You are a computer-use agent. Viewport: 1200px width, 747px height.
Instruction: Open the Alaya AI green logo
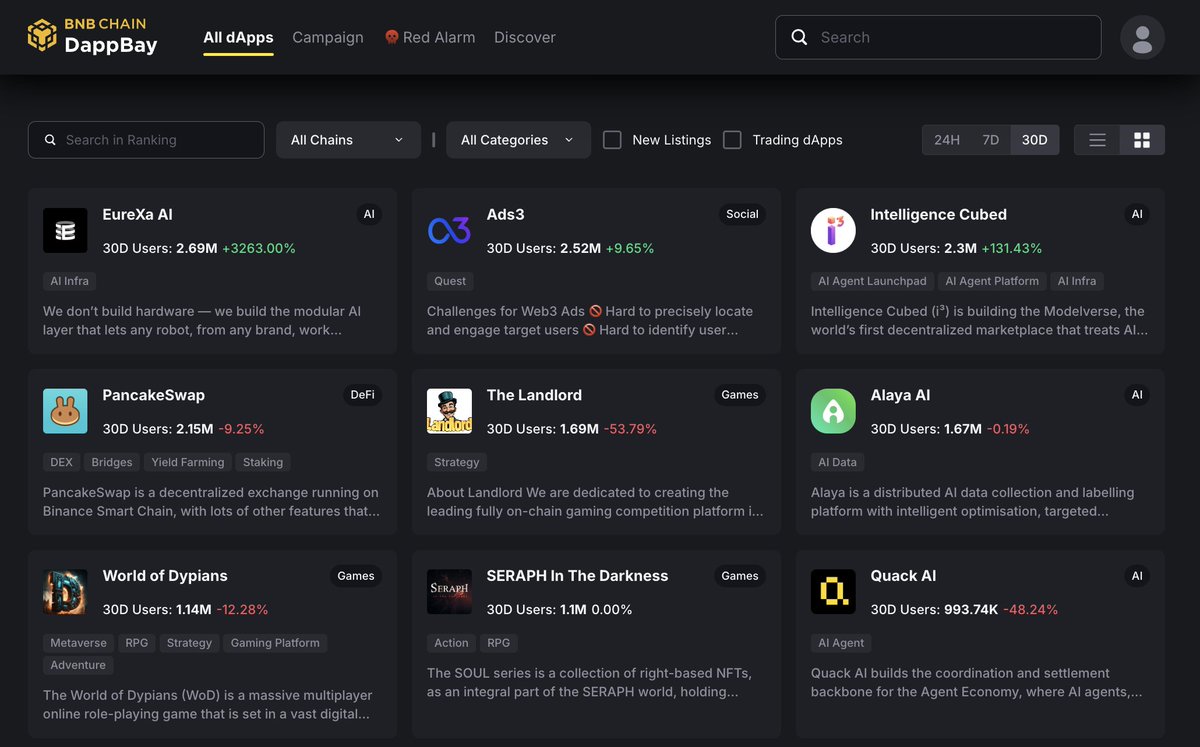point(833,411)
